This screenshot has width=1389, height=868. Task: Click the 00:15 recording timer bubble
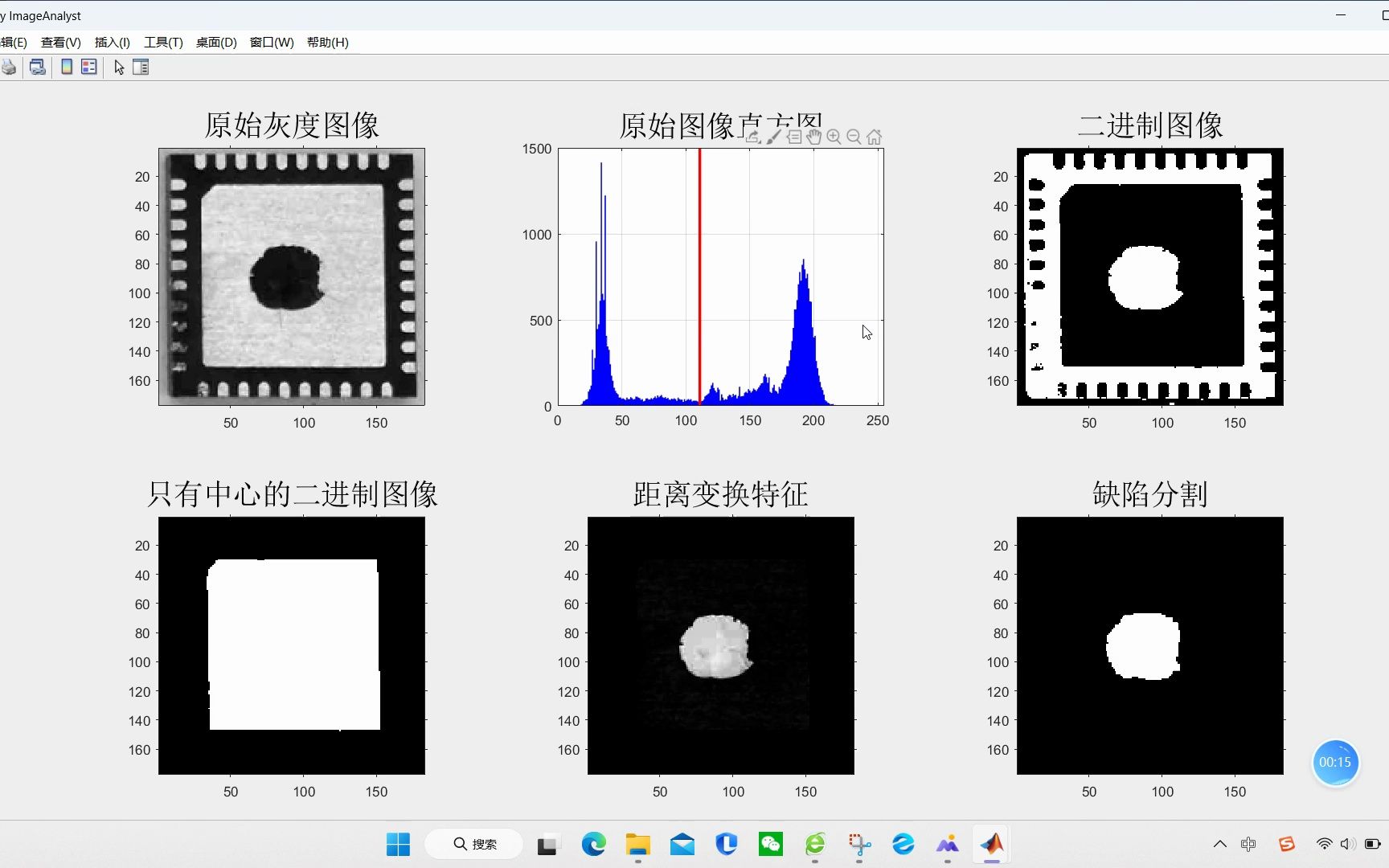coord(1335,763)
